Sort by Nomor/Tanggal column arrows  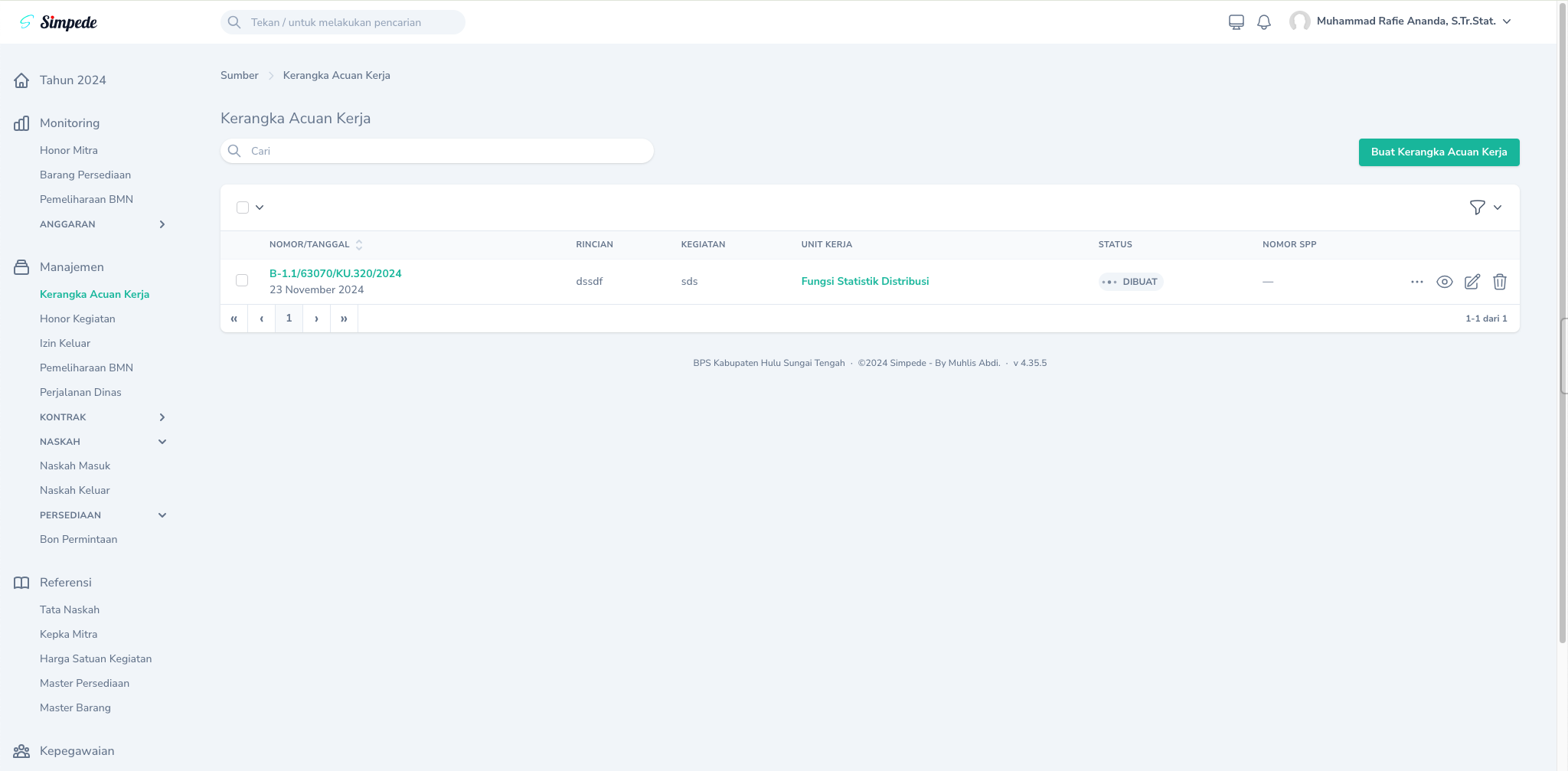coord(359,245)
